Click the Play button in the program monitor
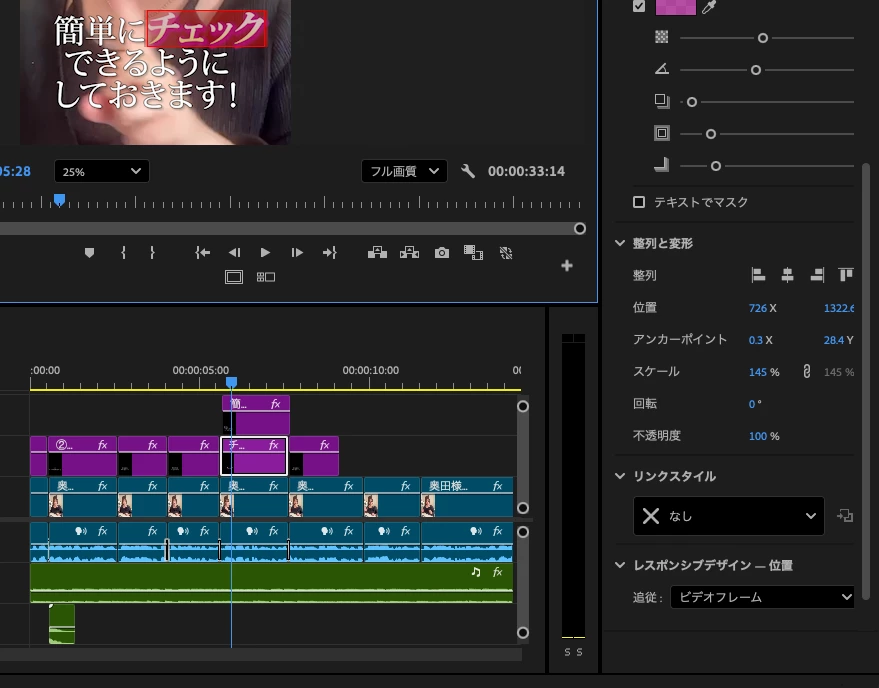The image size is (879, 688). pyautogui.click(x=265, y=253)
